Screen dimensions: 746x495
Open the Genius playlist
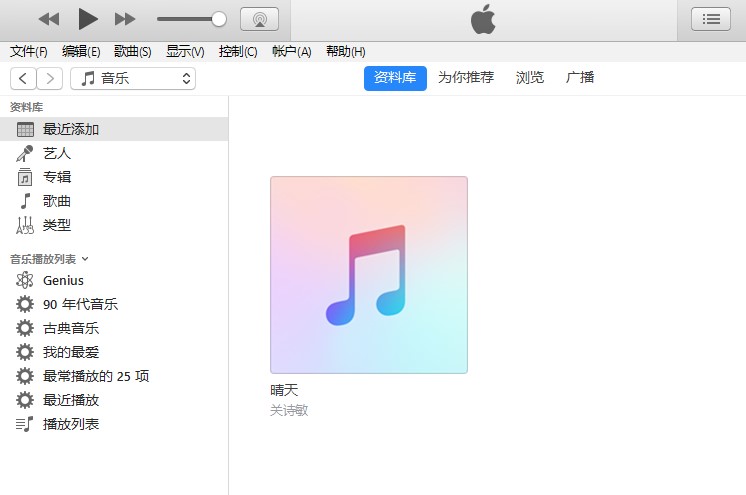[114, 280]
